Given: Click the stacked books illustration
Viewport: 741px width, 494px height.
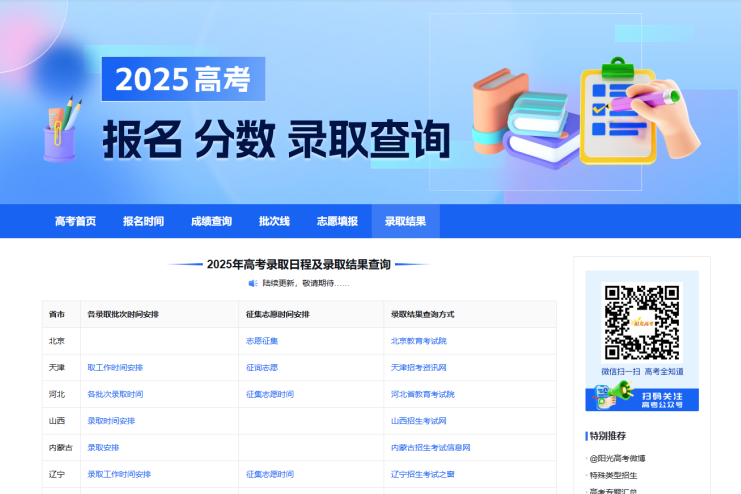Looking at the screenshot, I should click(x=525, y=120).
